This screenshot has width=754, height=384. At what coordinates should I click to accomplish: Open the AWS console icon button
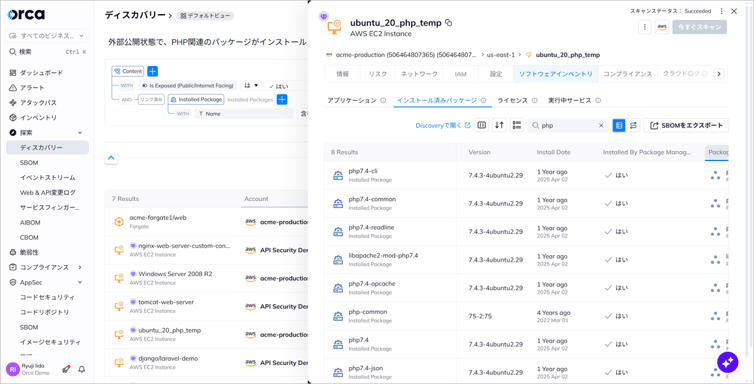662,27
